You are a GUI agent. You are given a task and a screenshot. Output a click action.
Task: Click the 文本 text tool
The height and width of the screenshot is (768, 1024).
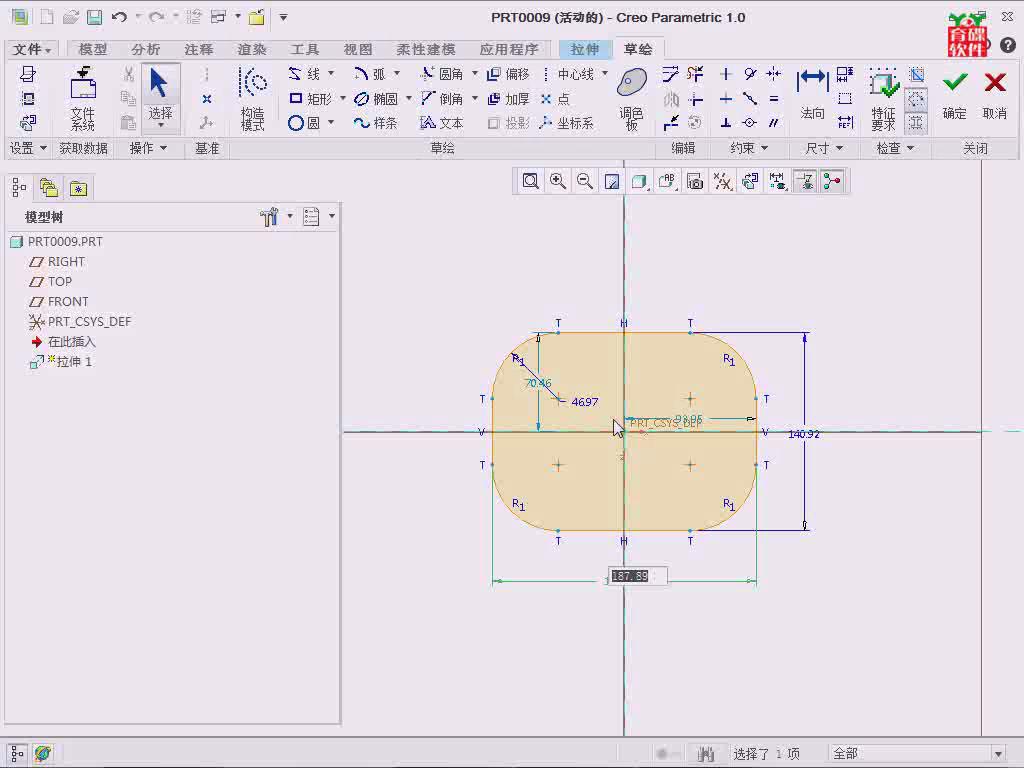coord(442,123)
